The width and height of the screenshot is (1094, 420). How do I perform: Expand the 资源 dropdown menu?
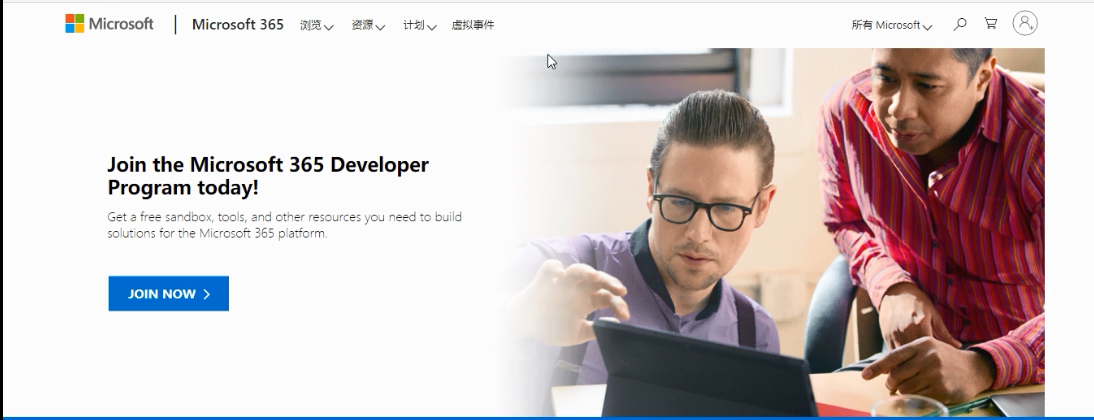click(x=368, y=25)
